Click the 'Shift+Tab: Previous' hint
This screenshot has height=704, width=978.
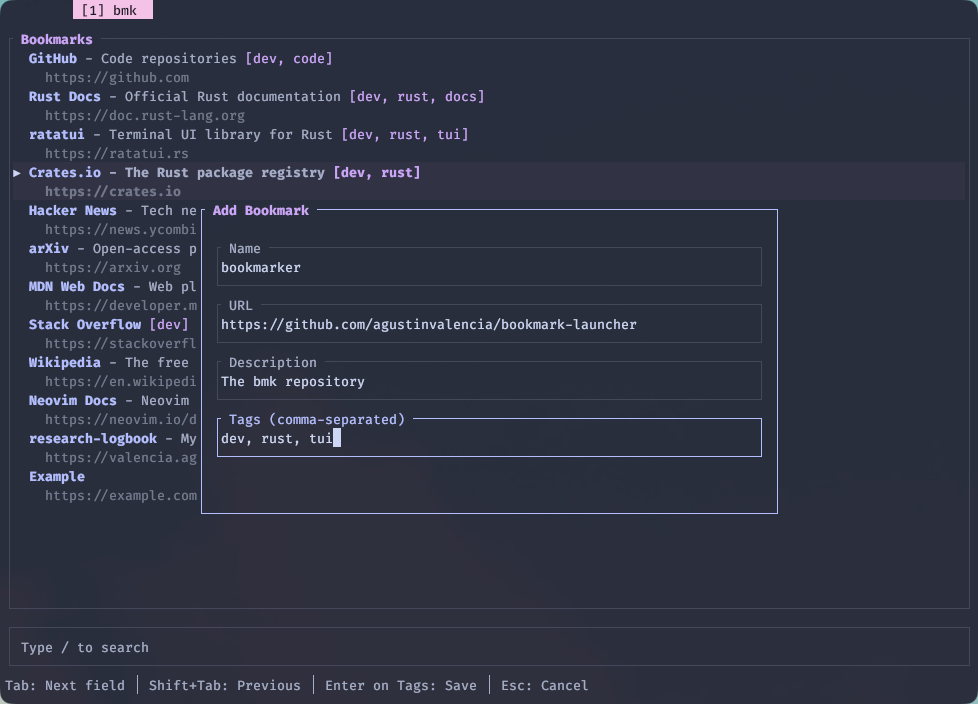[x=225, y=686]
